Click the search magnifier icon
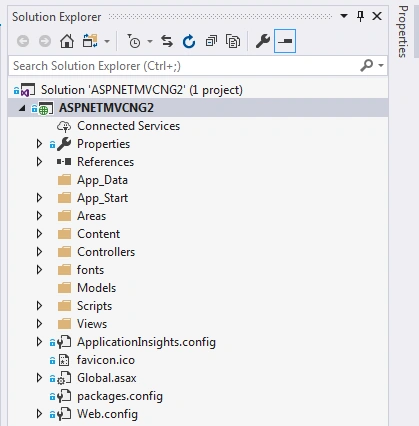The image size is (419, 426). pos(366,65)
